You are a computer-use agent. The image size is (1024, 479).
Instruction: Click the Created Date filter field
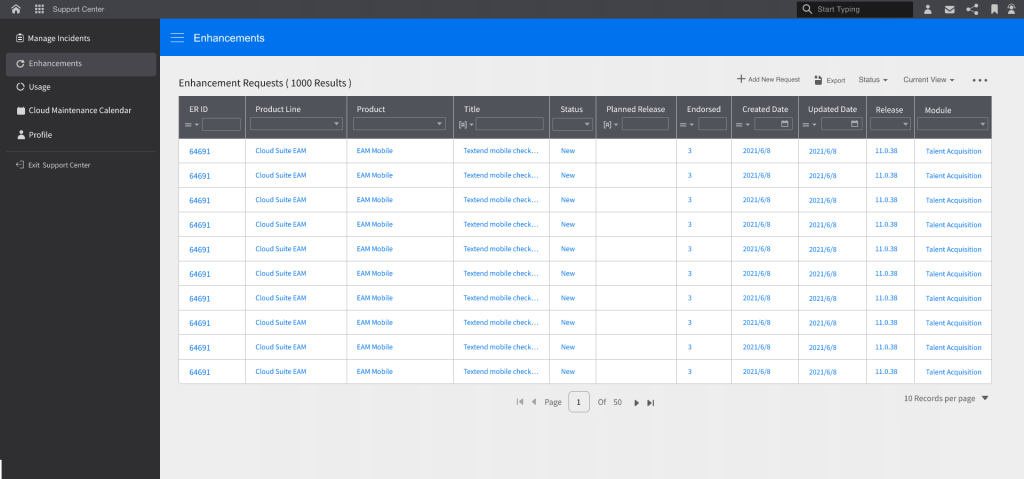pos(773,124)
